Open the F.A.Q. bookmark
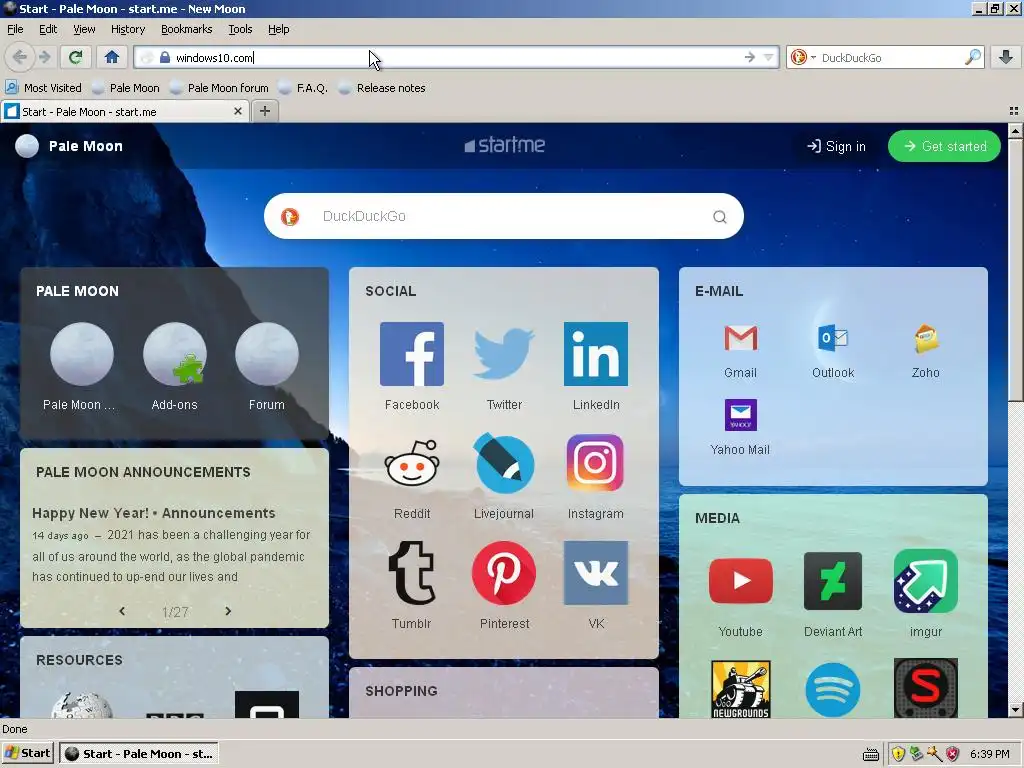The image size is (1024, 768). [x=303, y=88]
